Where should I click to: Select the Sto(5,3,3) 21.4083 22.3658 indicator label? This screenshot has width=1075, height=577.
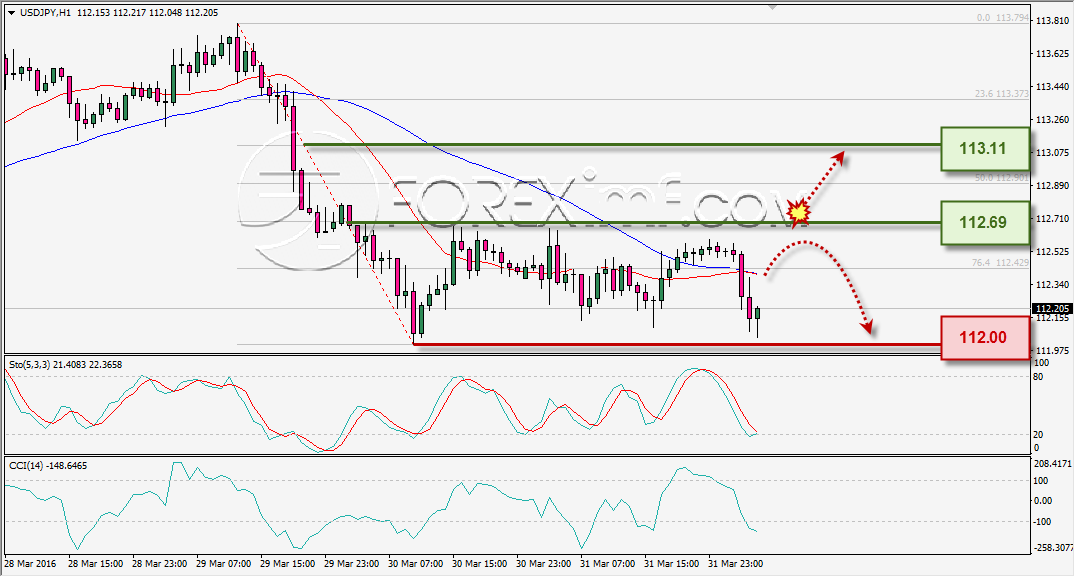[66, 365]
